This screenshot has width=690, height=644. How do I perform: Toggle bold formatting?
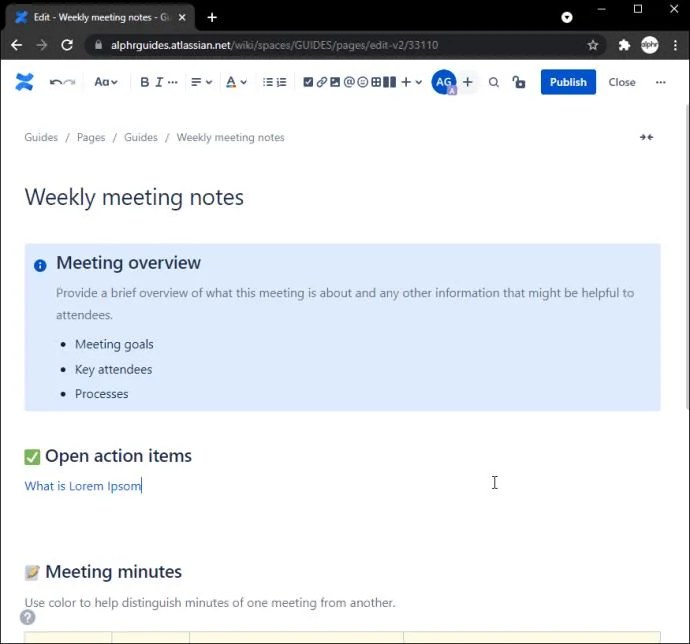point(144,82)
